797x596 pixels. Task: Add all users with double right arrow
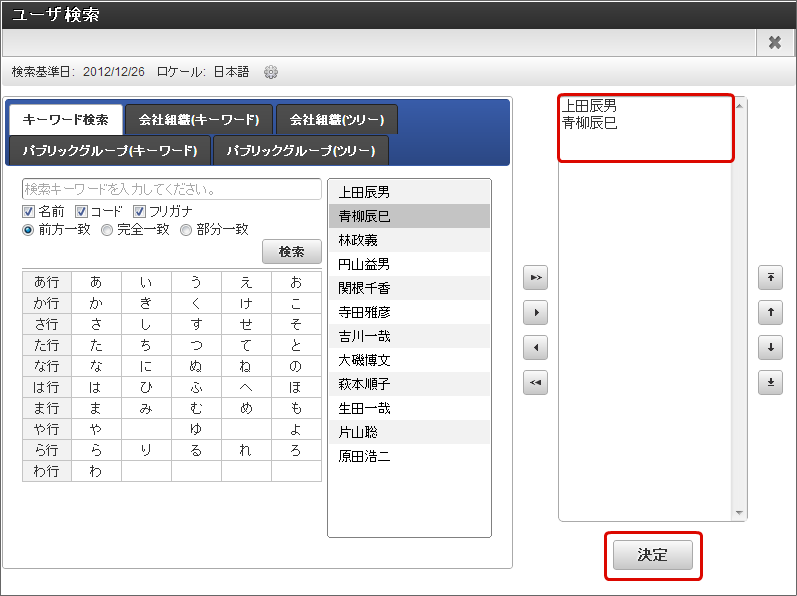(535, 277)
